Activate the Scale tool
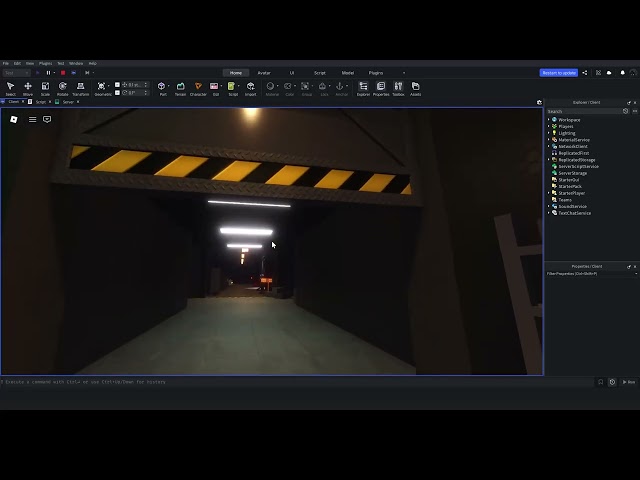Screen dimensions: 640x480 tap(45, 89)
